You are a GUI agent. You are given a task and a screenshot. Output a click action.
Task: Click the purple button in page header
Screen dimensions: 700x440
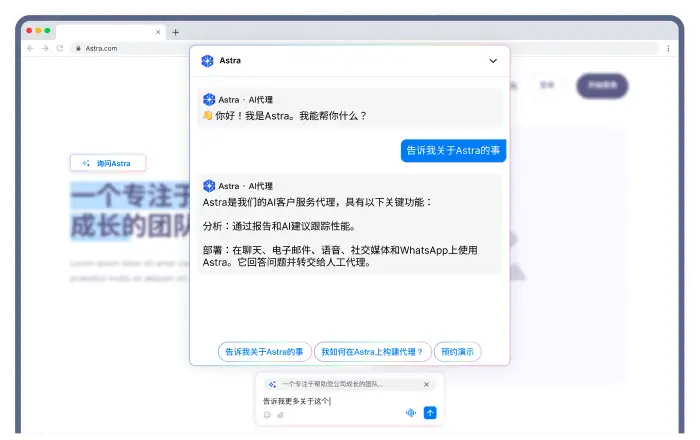pyautogui.click(x=602, y=85)
